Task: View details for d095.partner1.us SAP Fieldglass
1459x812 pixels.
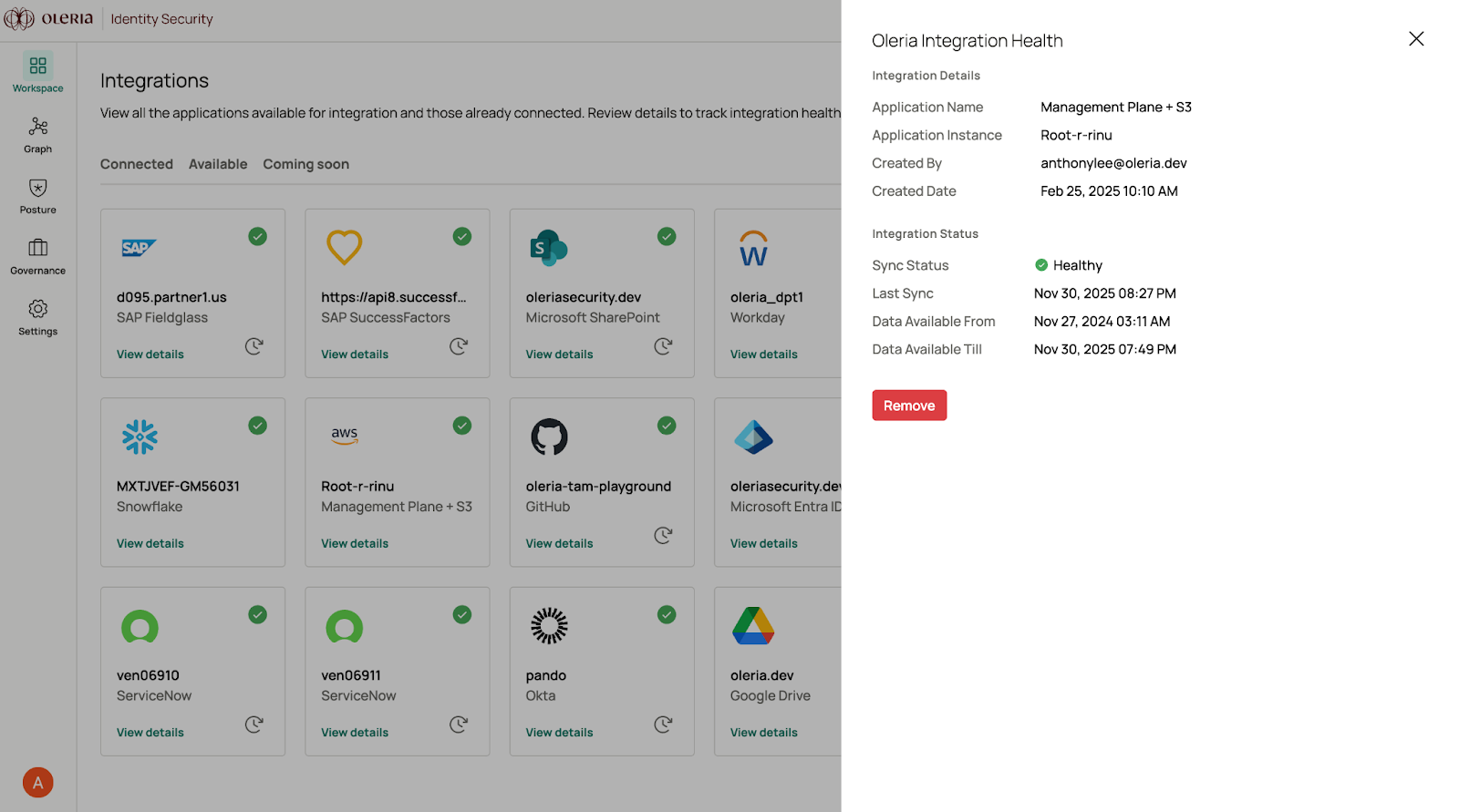Action: (150, 355)
